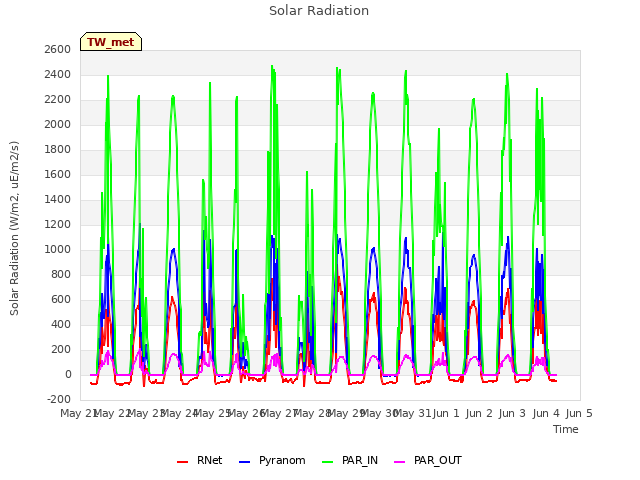Viewport: 640px width, 480px height.
Task: Click the -200 y-axis tick label
Action: (x=59, y=399)
